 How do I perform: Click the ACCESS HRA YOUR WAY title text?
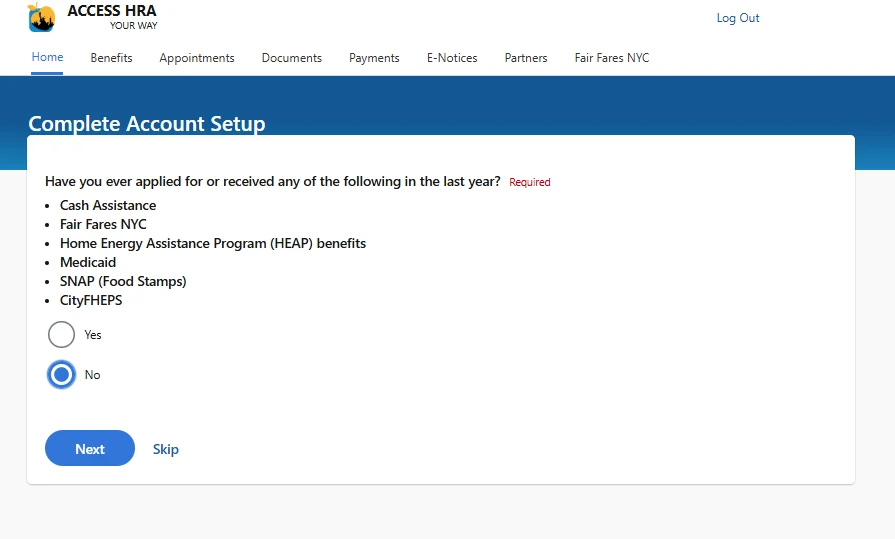tap(112, 17)
